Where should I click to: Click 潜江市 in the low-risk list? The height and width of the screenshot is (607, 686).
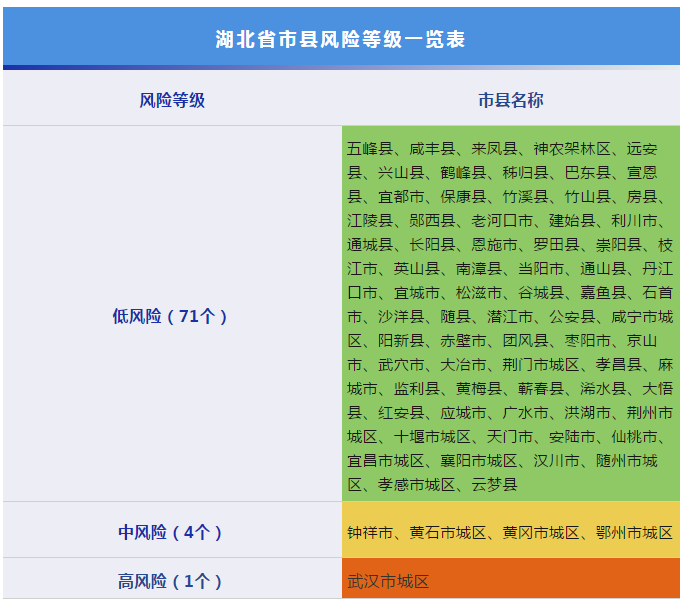click(x=510, y=316)
